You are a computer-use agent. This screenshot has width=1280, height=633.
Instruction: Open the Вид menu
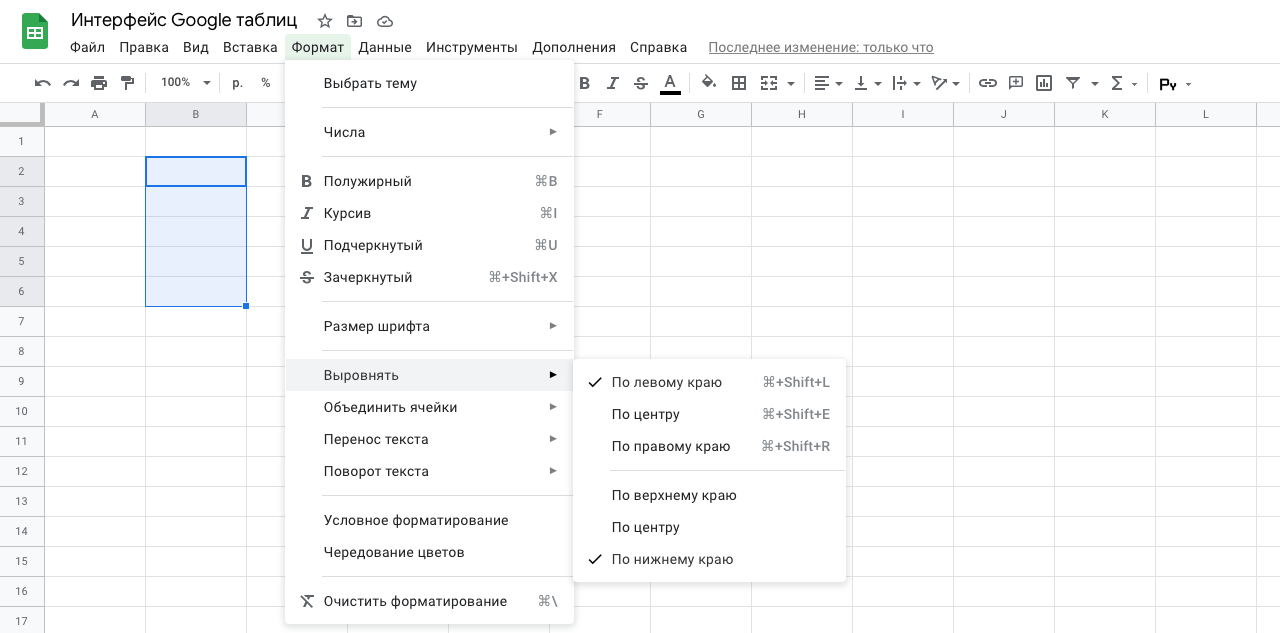196,47
